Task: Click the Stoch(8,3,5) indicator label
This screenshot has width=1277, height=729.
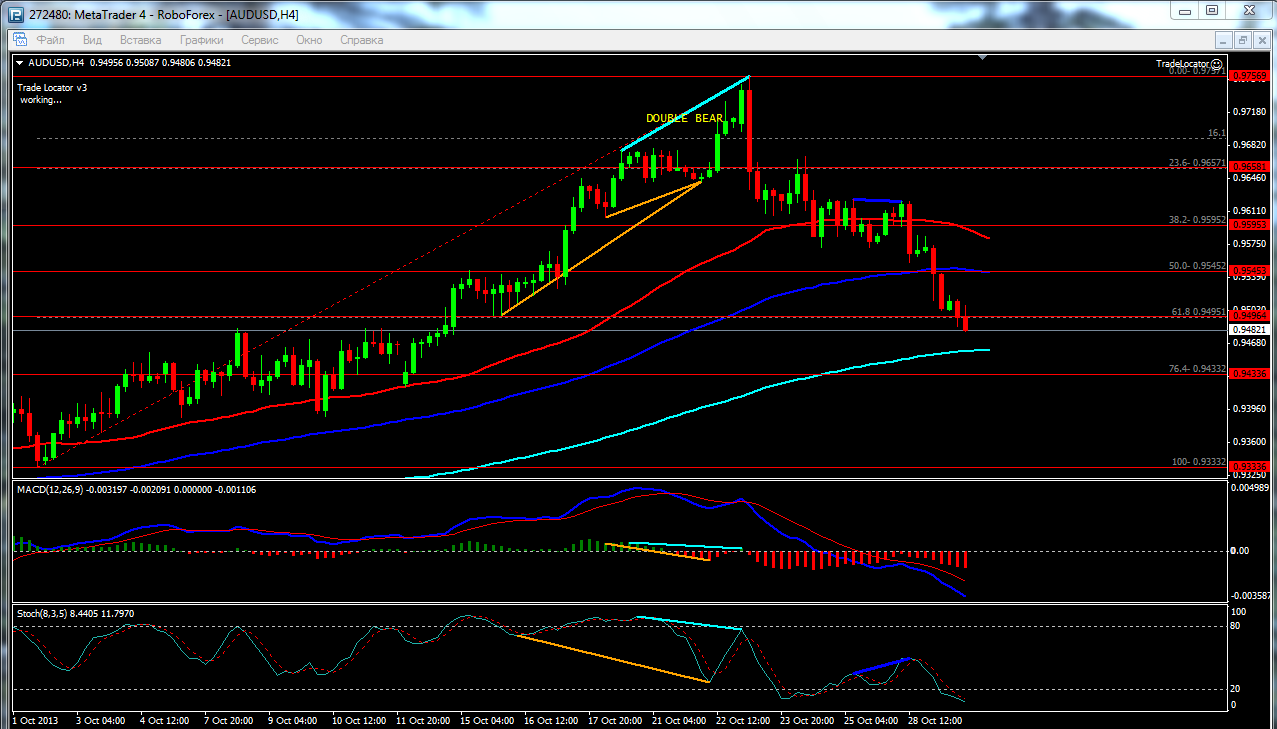Action: point(43,612)
